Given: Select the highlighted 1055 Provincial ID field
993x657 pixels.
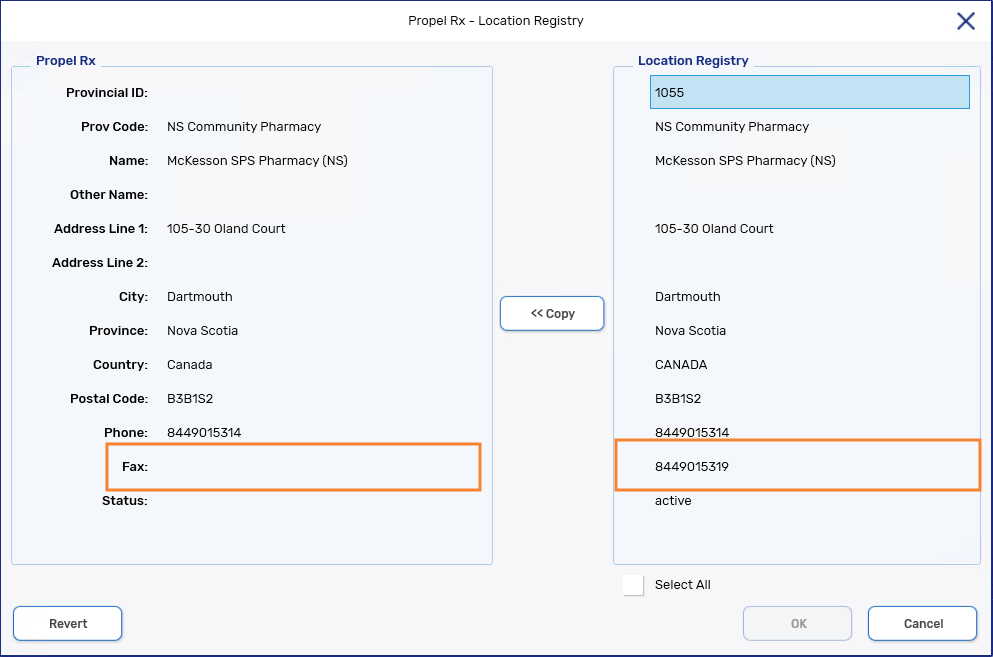Looking at the screenshot, I should coord(809,92).
